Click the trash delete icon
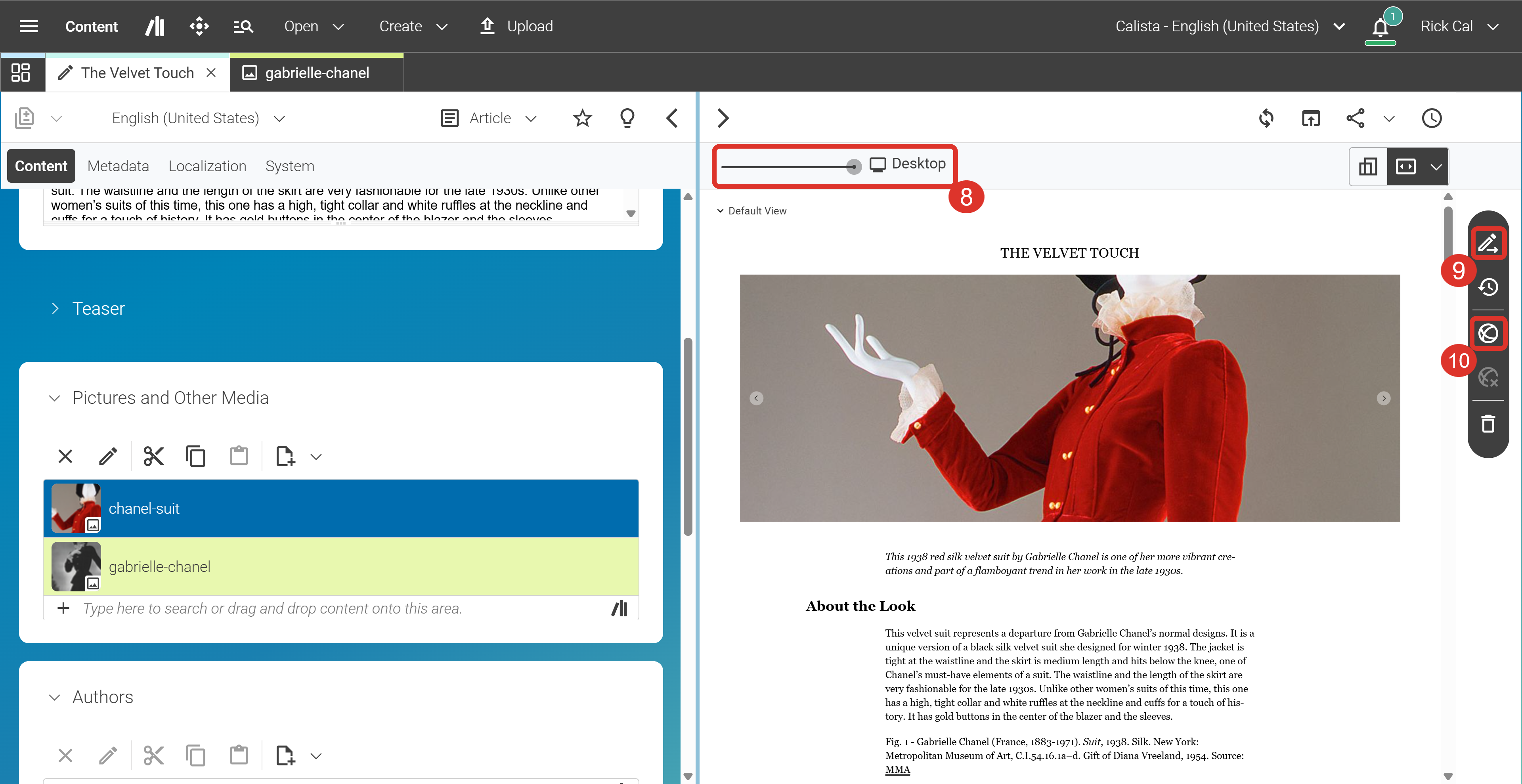The width and height of the screenshot is (1522, 784). click(x=1488, y=424)
